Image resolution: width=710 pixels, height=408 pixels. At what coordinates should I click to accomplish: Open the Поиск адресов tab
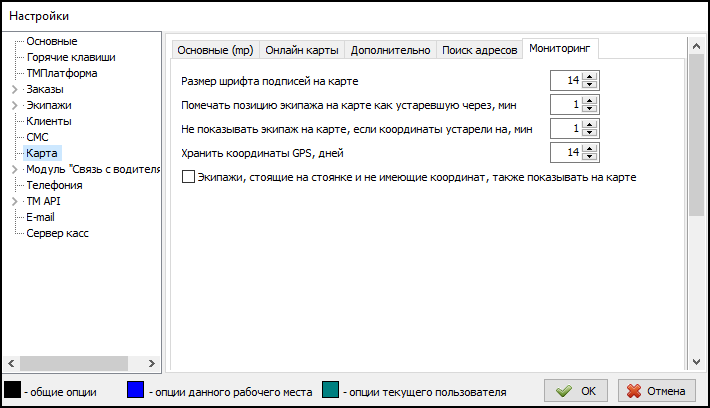click(480, 50)
